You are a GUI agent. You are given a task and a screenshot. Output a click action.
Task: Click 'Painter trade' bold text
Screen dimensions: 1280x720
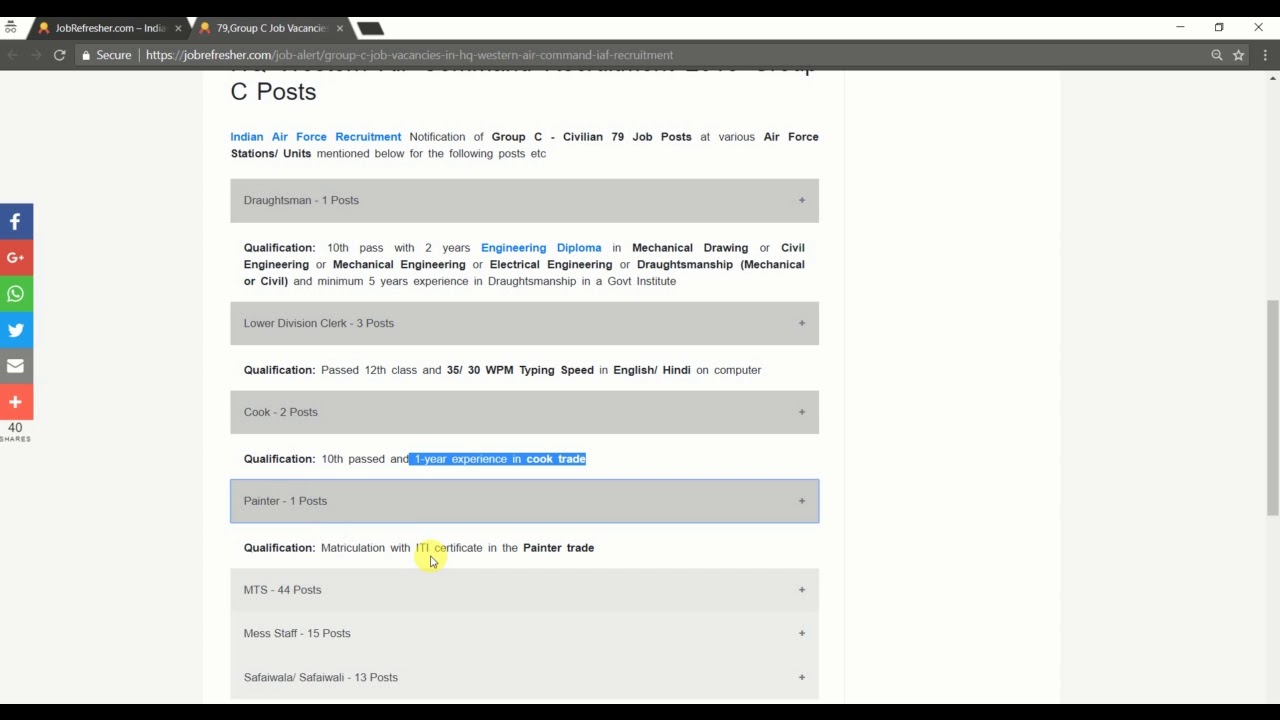point(558,548)
